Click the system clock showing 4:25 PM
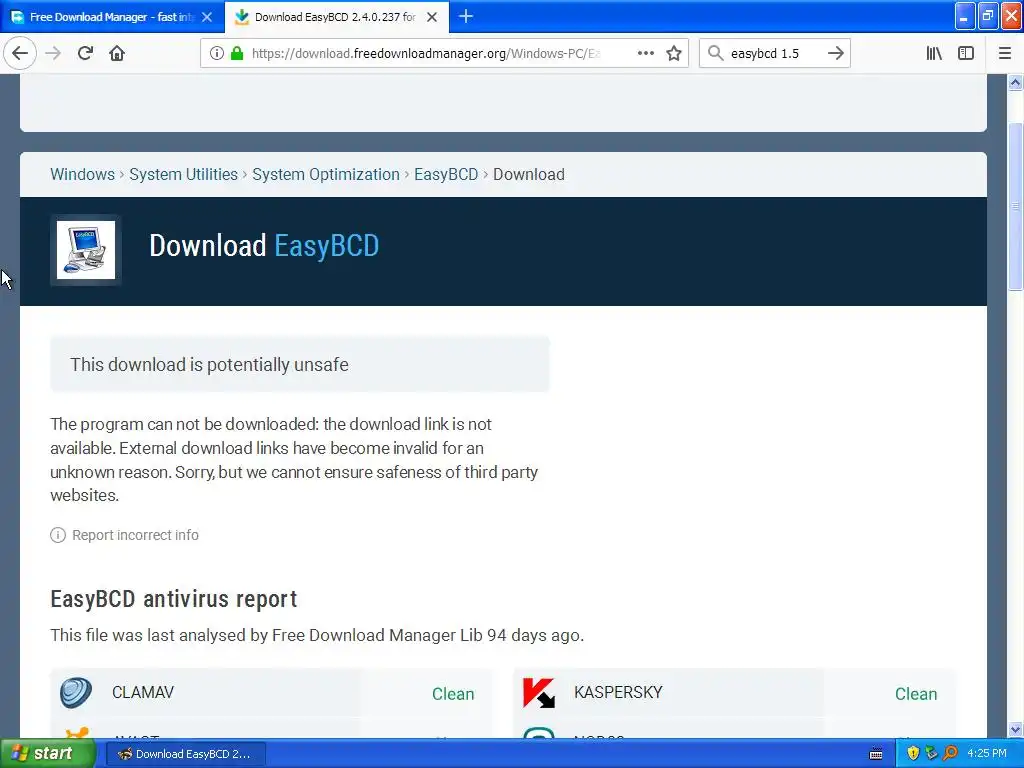Viewport: 1024px width, 768px height. click(987, 754)
